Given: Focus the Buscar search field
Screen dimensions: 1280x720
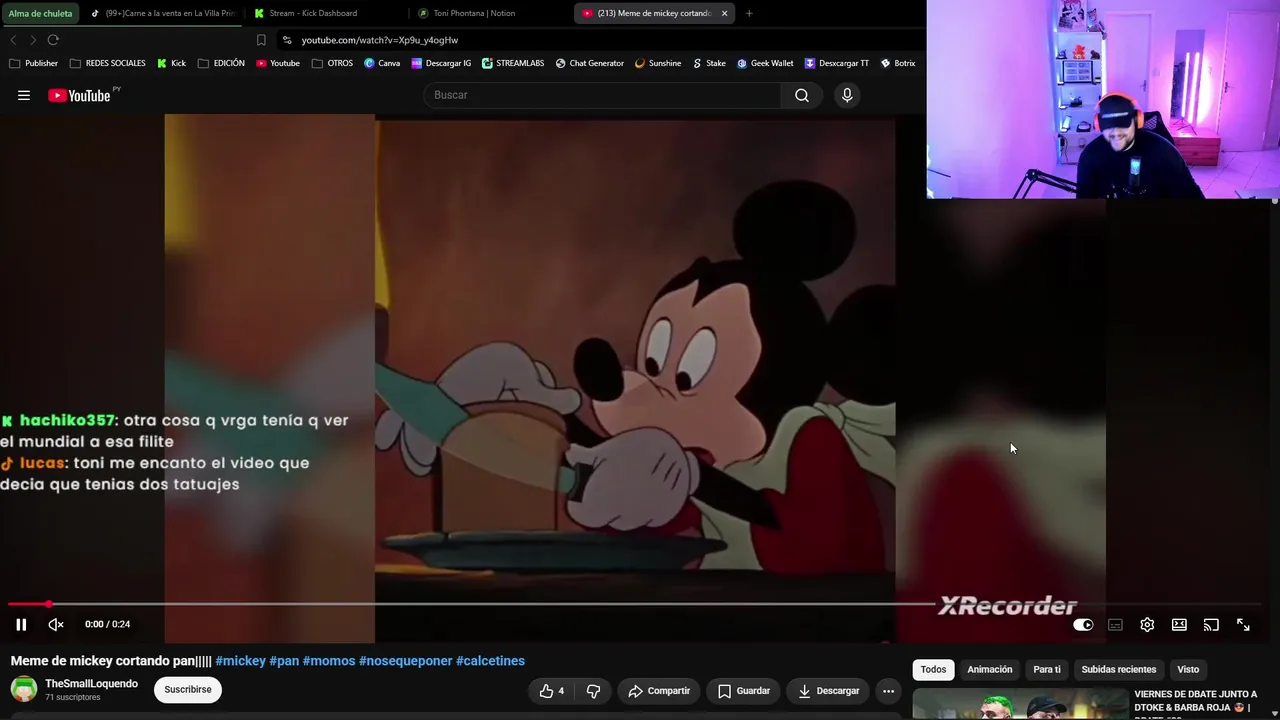Looking at the screenshot, I should click(x=602, y=95).
